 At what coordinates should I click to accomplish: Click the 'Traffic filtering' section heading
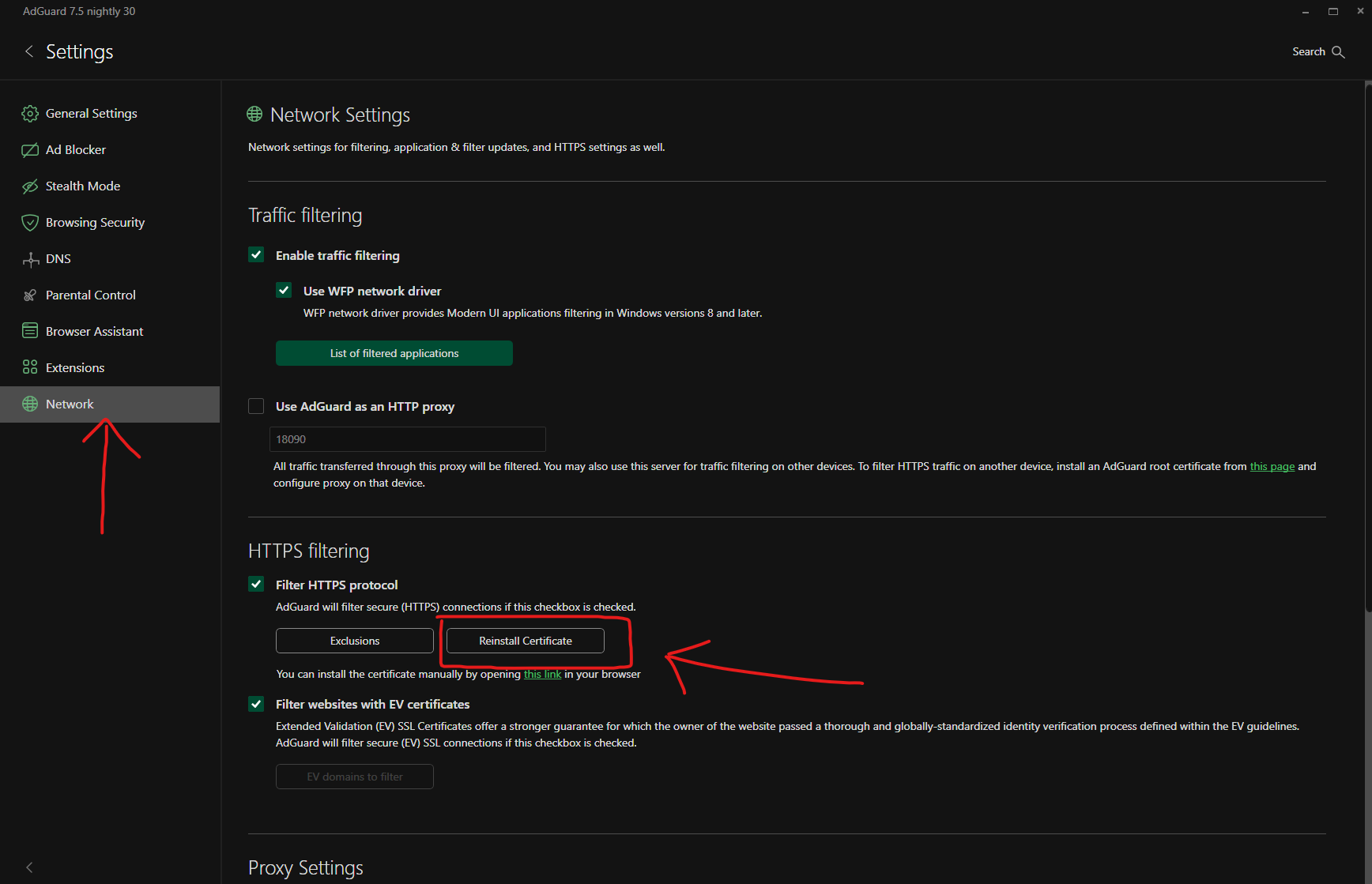(x=305, y=215)
